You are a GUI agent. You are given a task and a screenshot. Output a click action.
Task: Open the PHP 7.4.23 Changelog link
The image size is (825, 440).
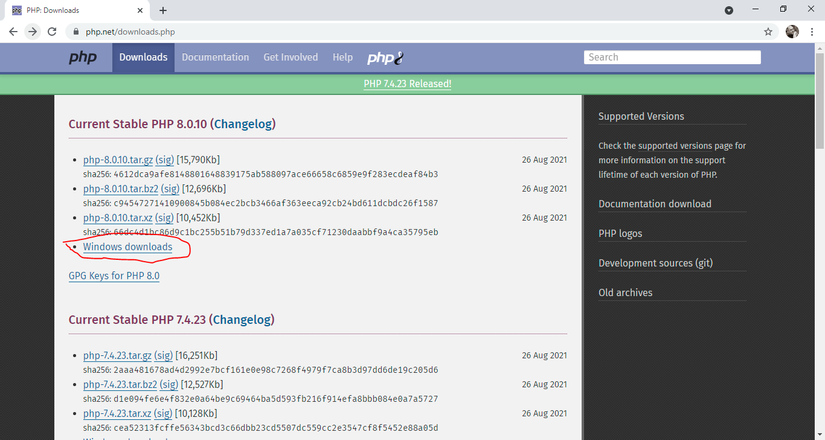point(243,320)
